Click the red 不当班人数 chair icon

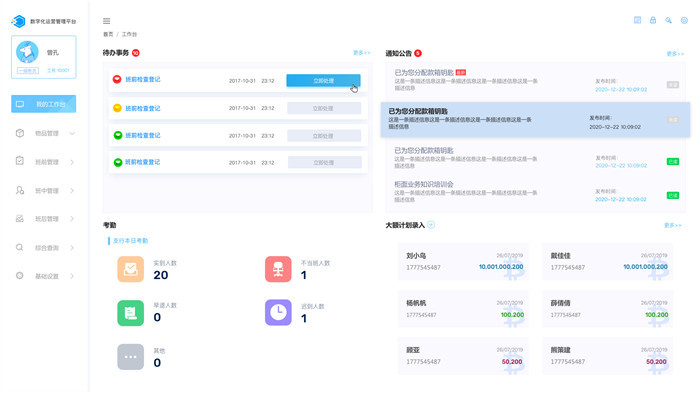coord(278,269)
